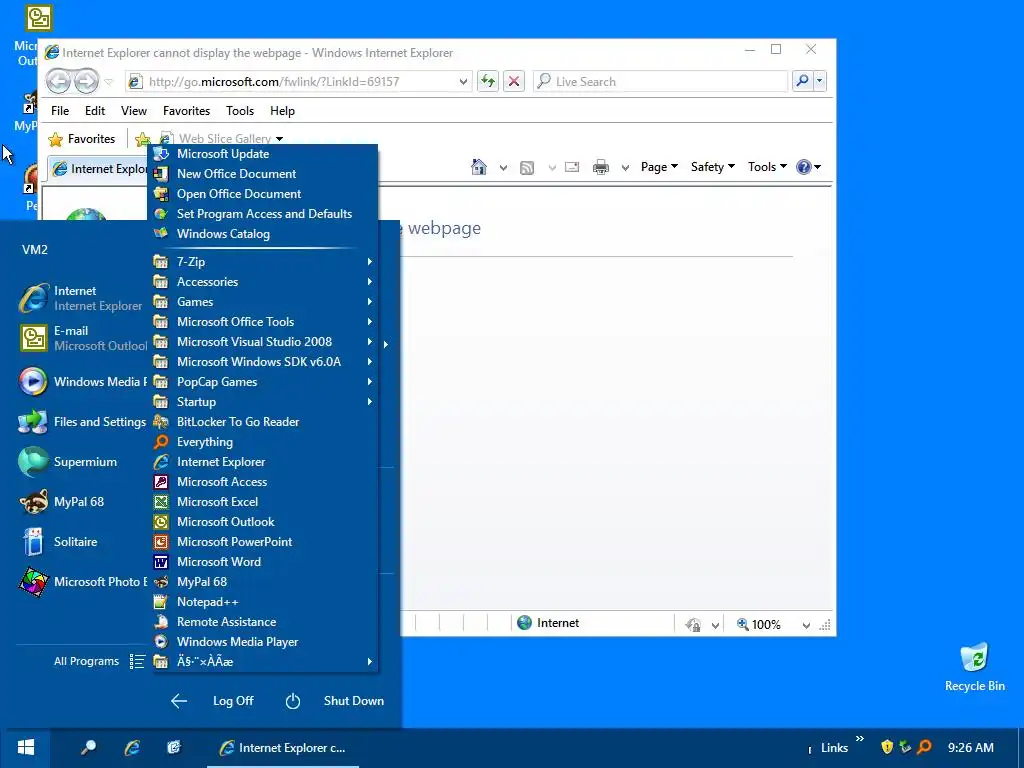Click All Programs in Start menu

(86, 662)
